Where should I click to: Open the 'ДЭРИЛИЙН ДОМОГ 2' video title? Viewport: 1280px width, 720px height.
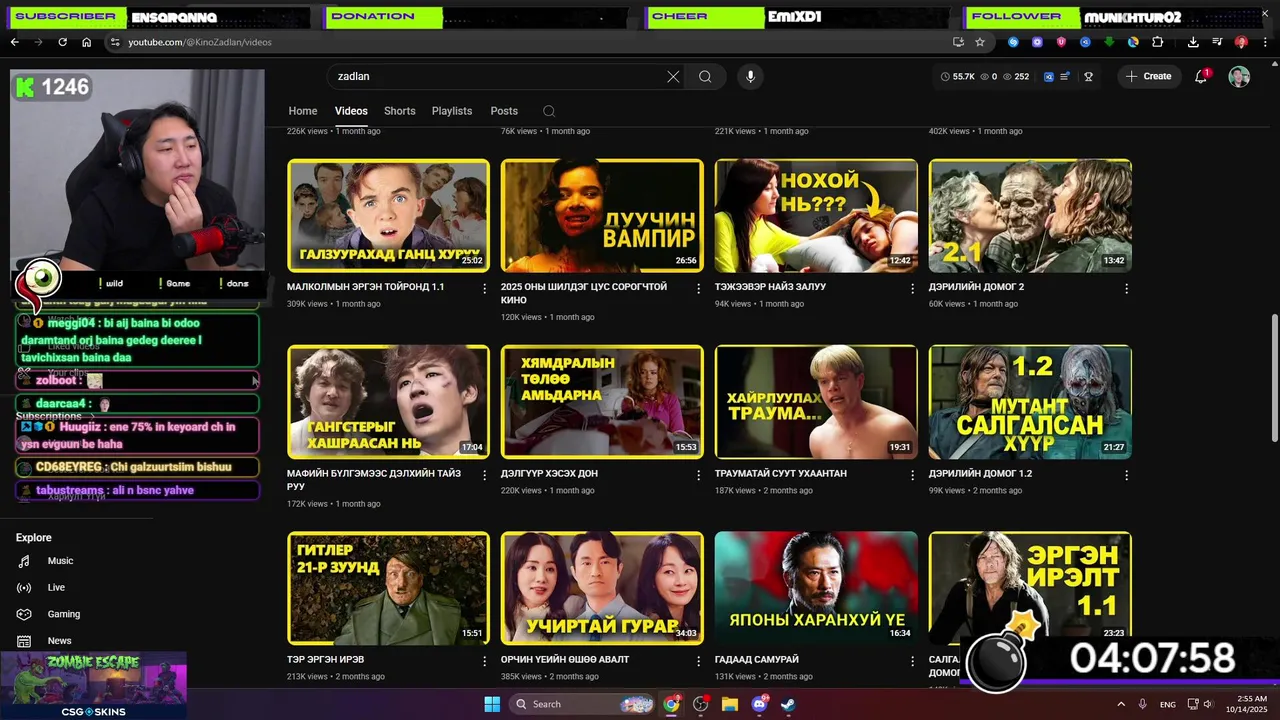coord(976,287)
